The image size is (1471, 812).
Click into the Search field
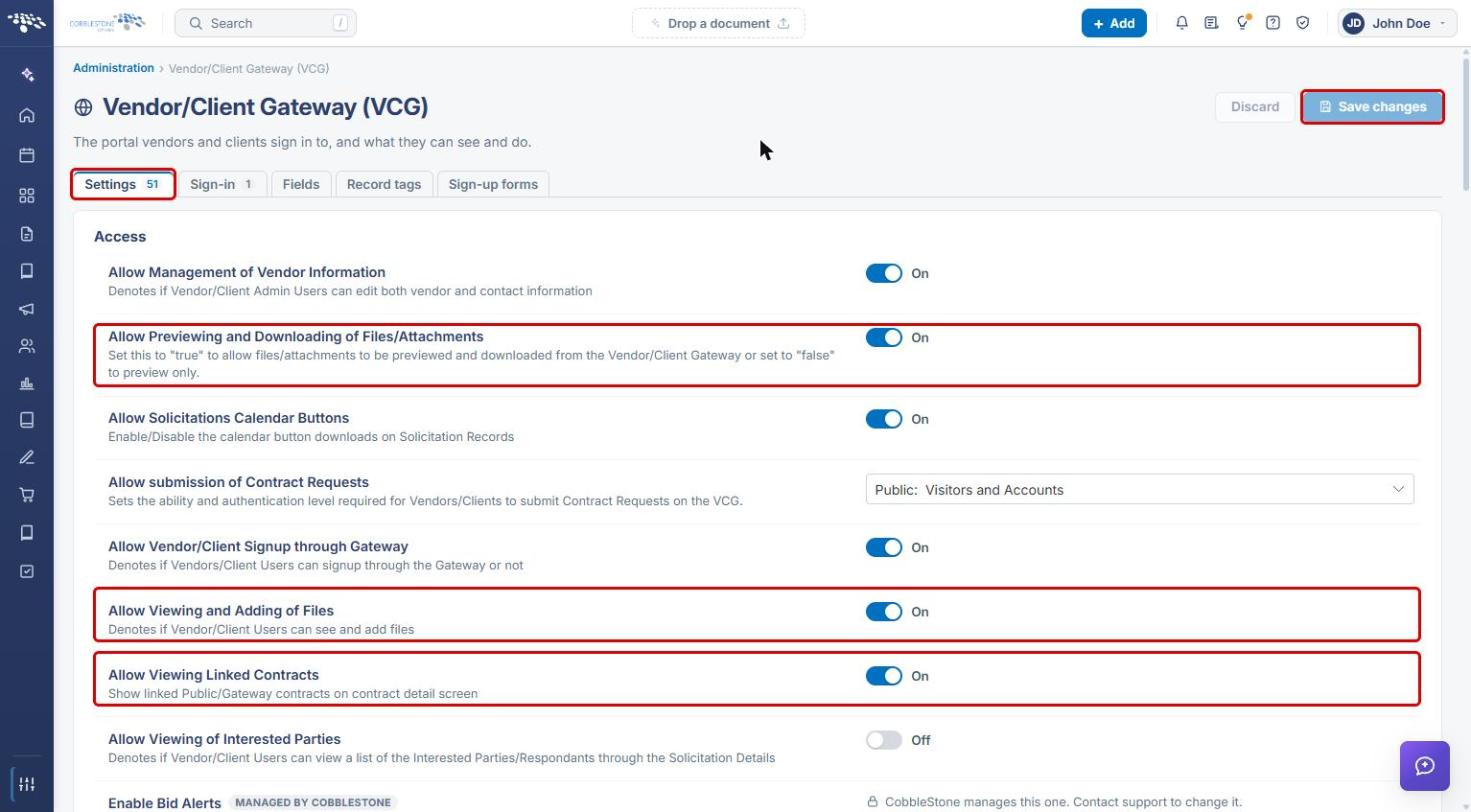[265, 23]
